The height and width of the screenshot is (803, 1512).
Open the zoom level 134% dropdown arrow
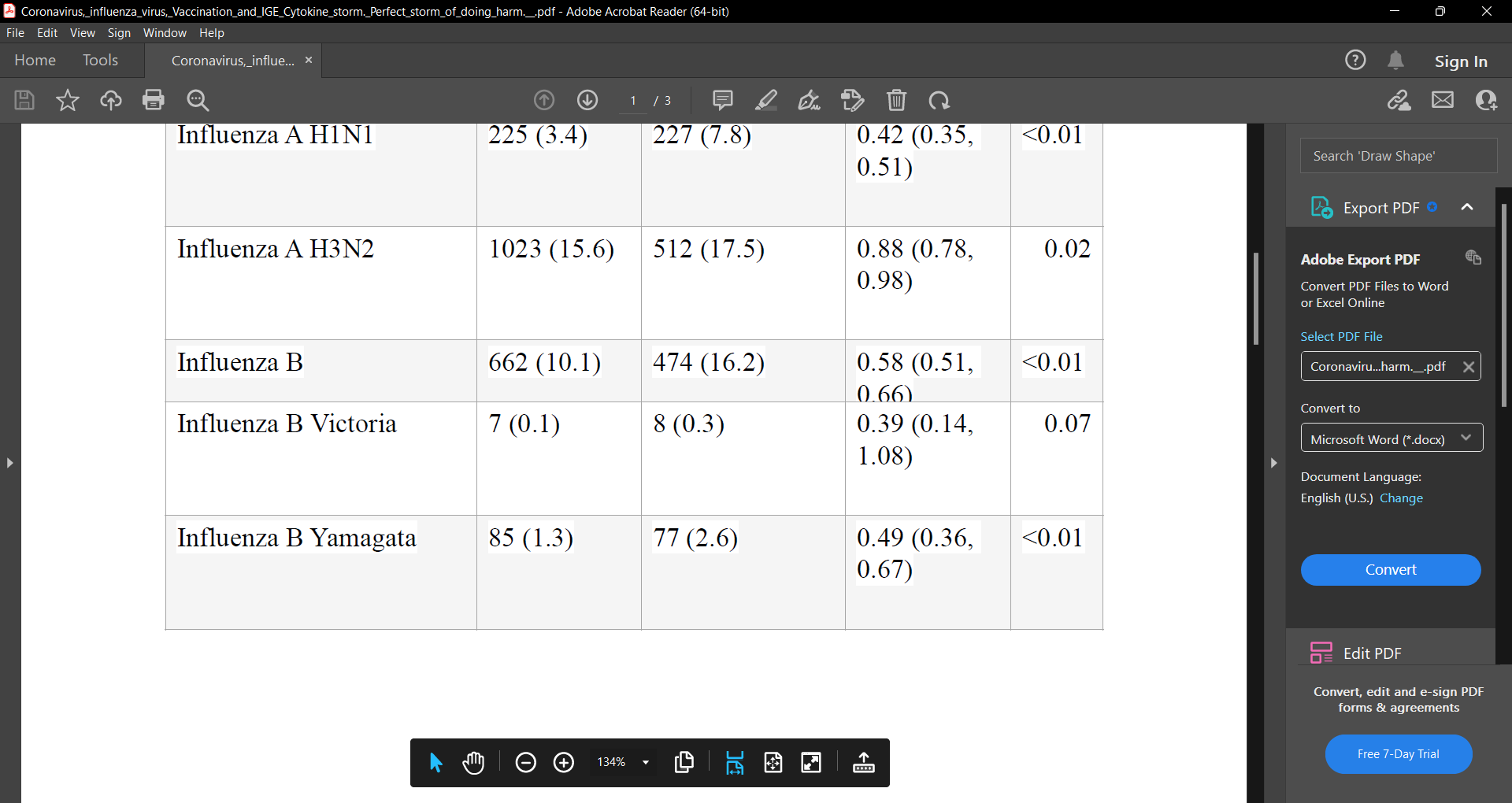(646, 762)
